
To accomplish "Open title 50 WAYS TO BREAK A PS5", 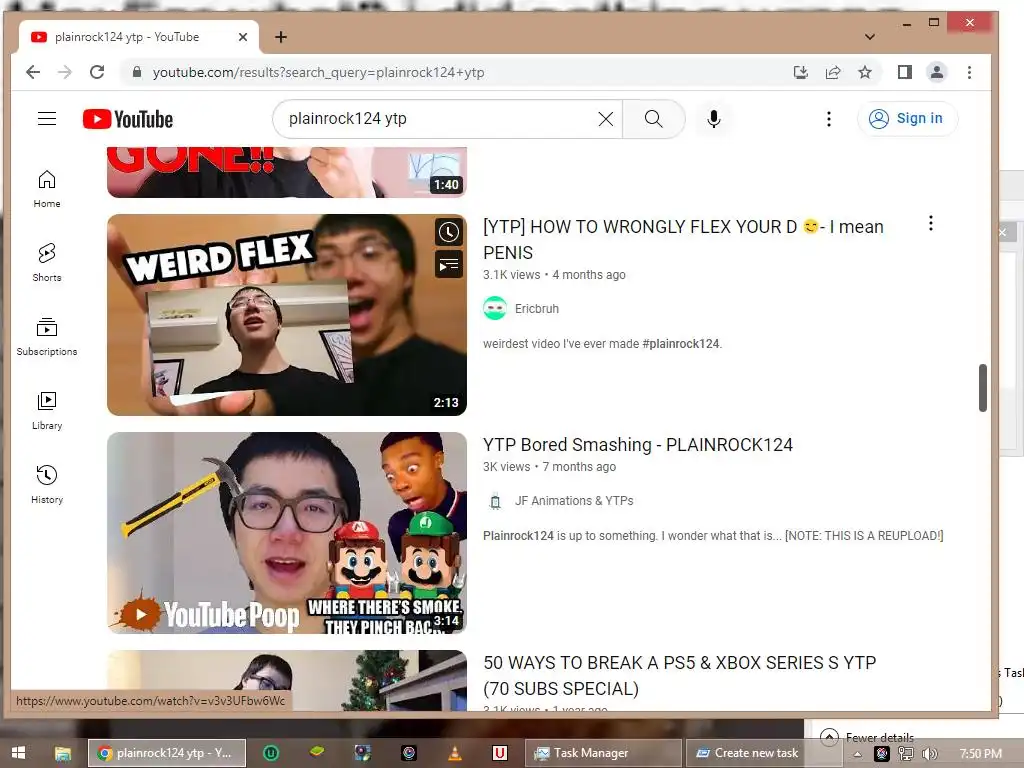I will tap(679, 675).
